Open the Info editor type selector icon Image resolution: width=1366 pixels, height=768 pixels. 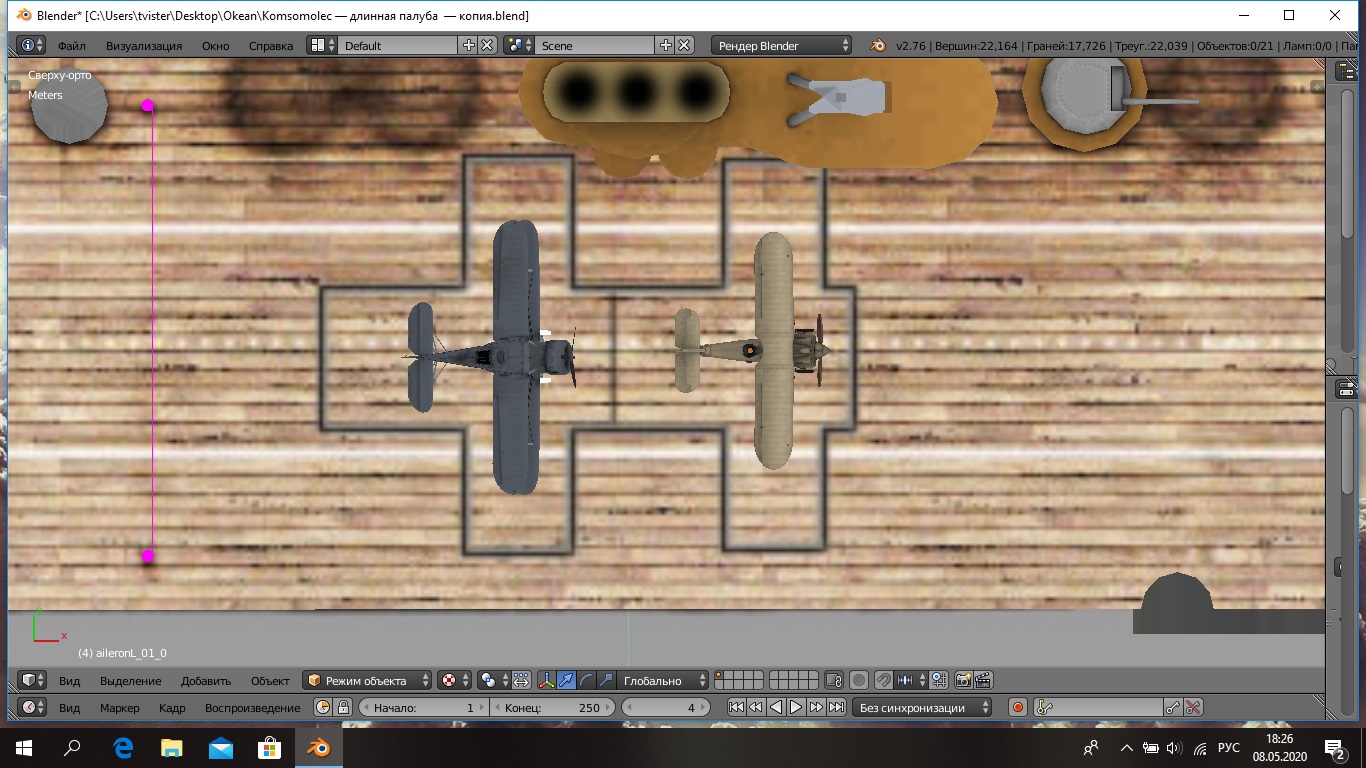click(32, 45)
